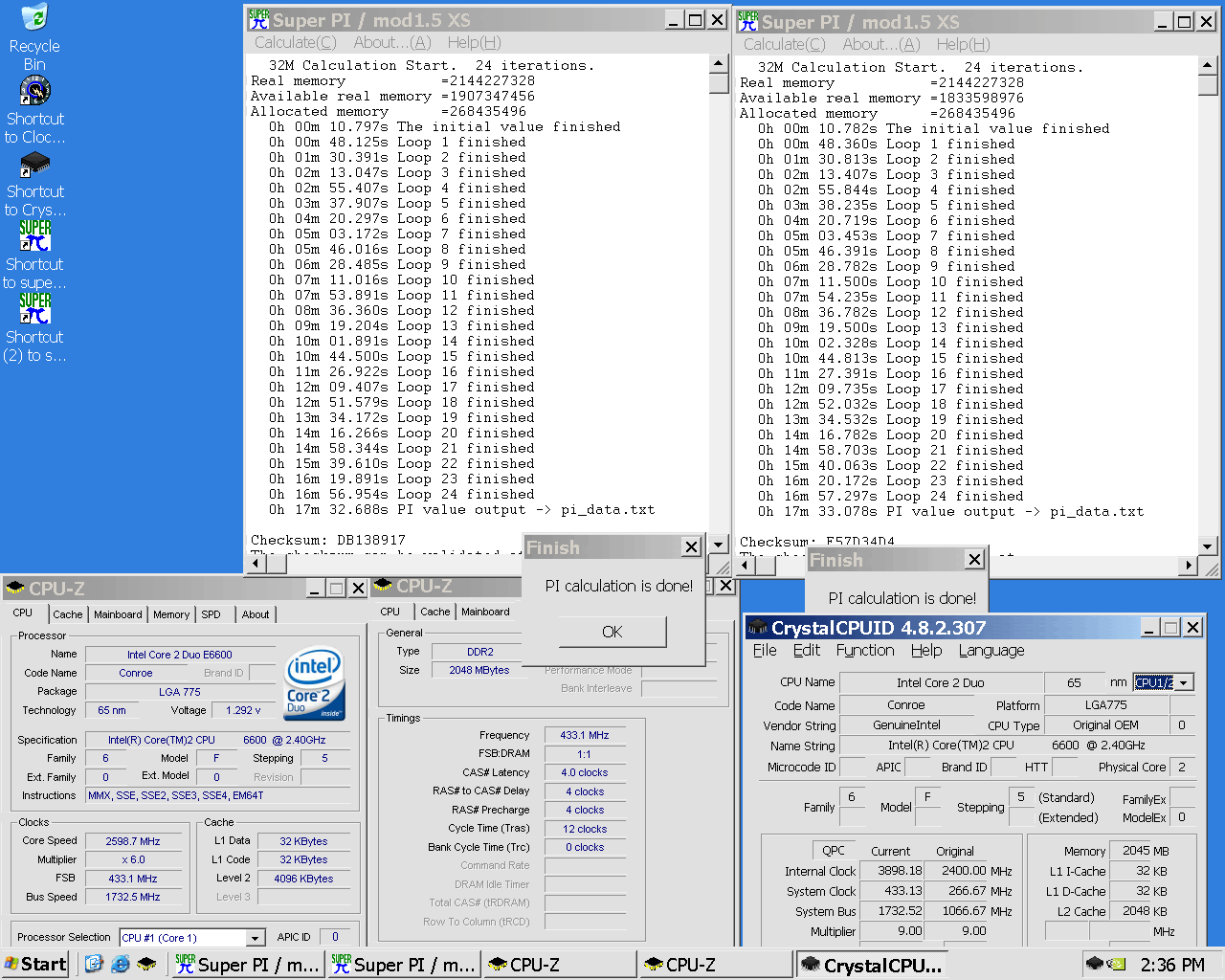Click the QPC button in CrystalCPUID
The width and height of the screenshot is (1225, 980).
click(x=833, y=850)
